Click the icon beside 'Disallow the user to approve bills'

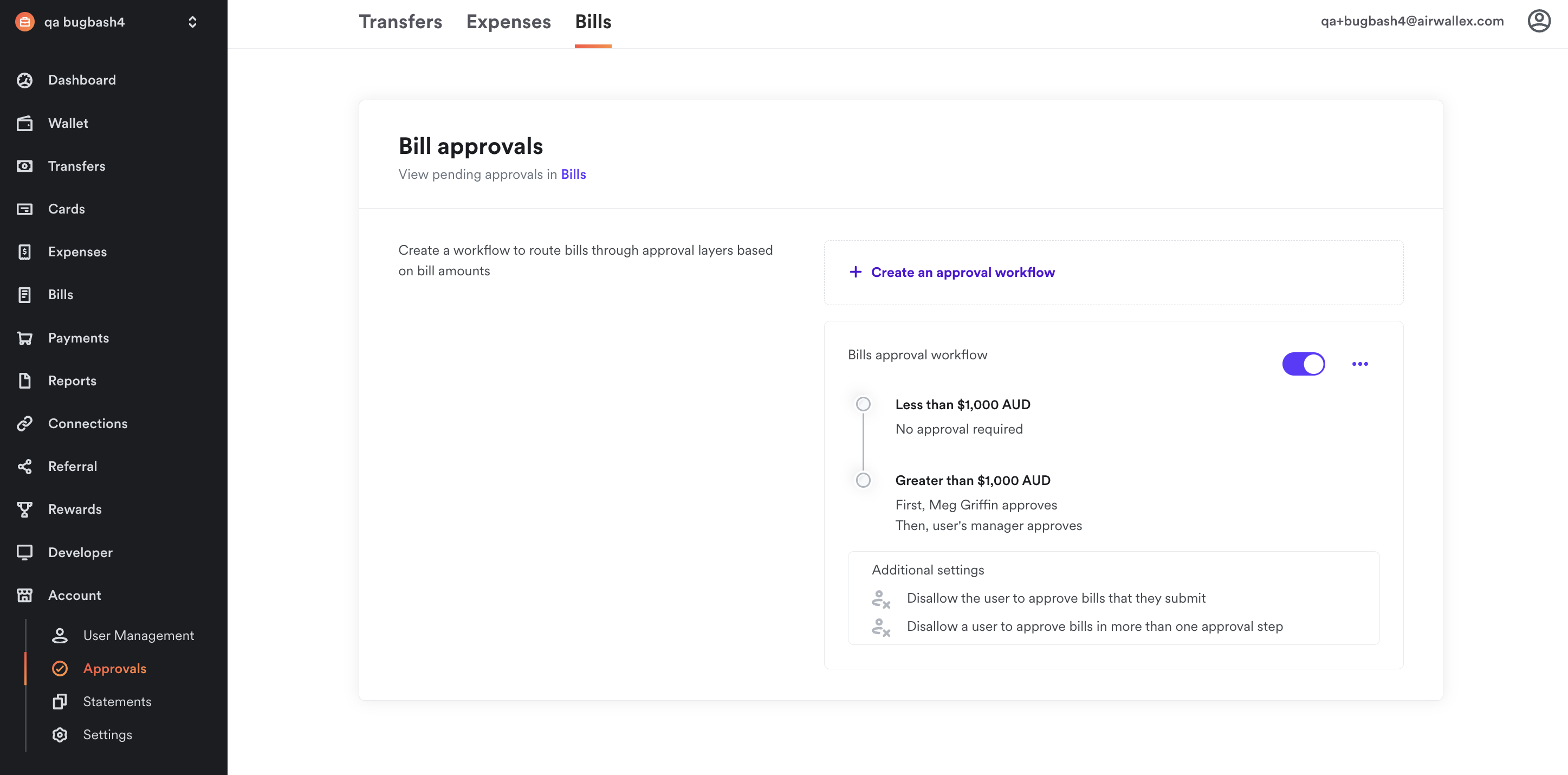click(881, 599)
